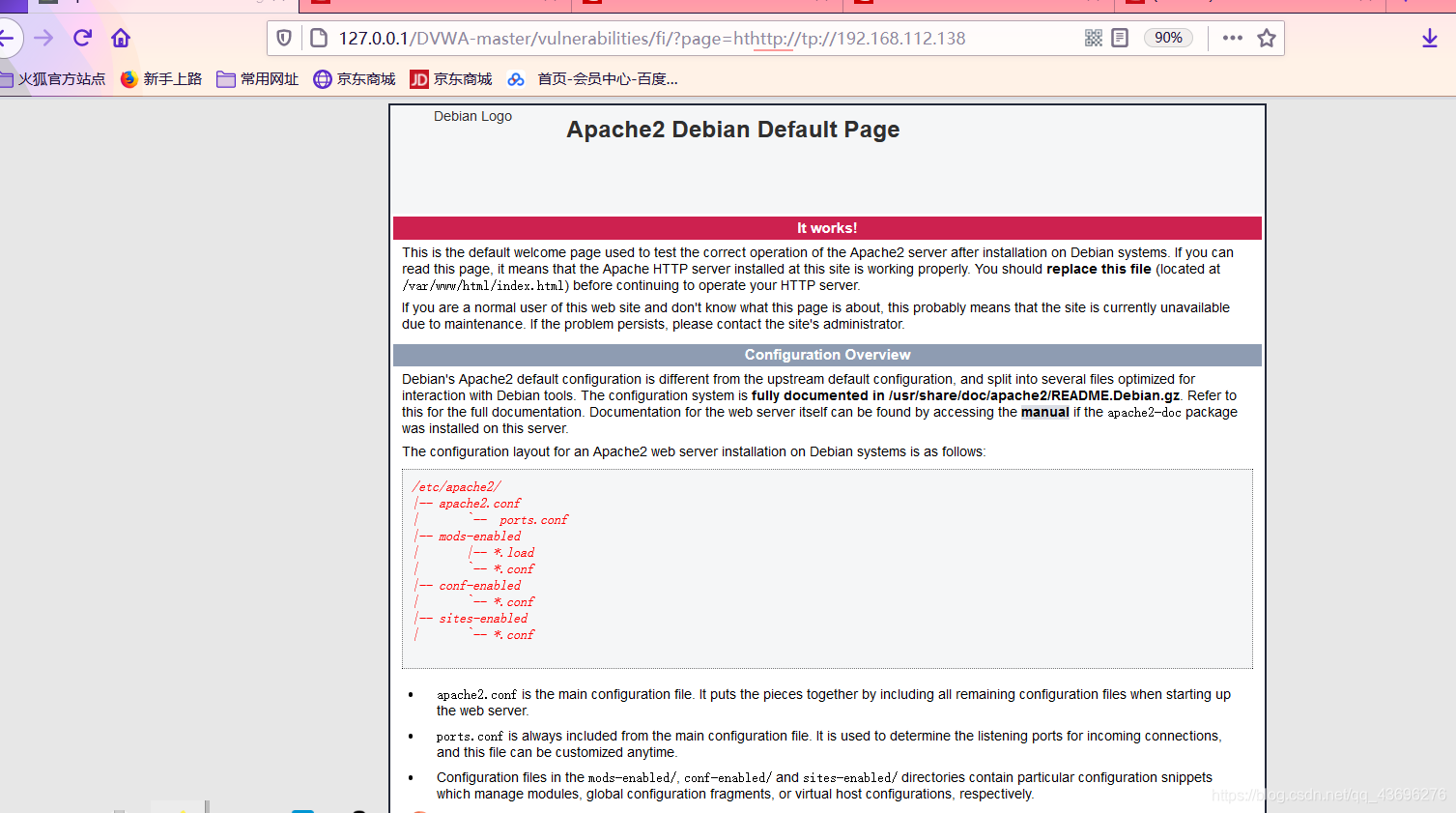Viewport: 1456px width, 813px height.
Task: Click the page info icon in address bar
Action: 319,38
